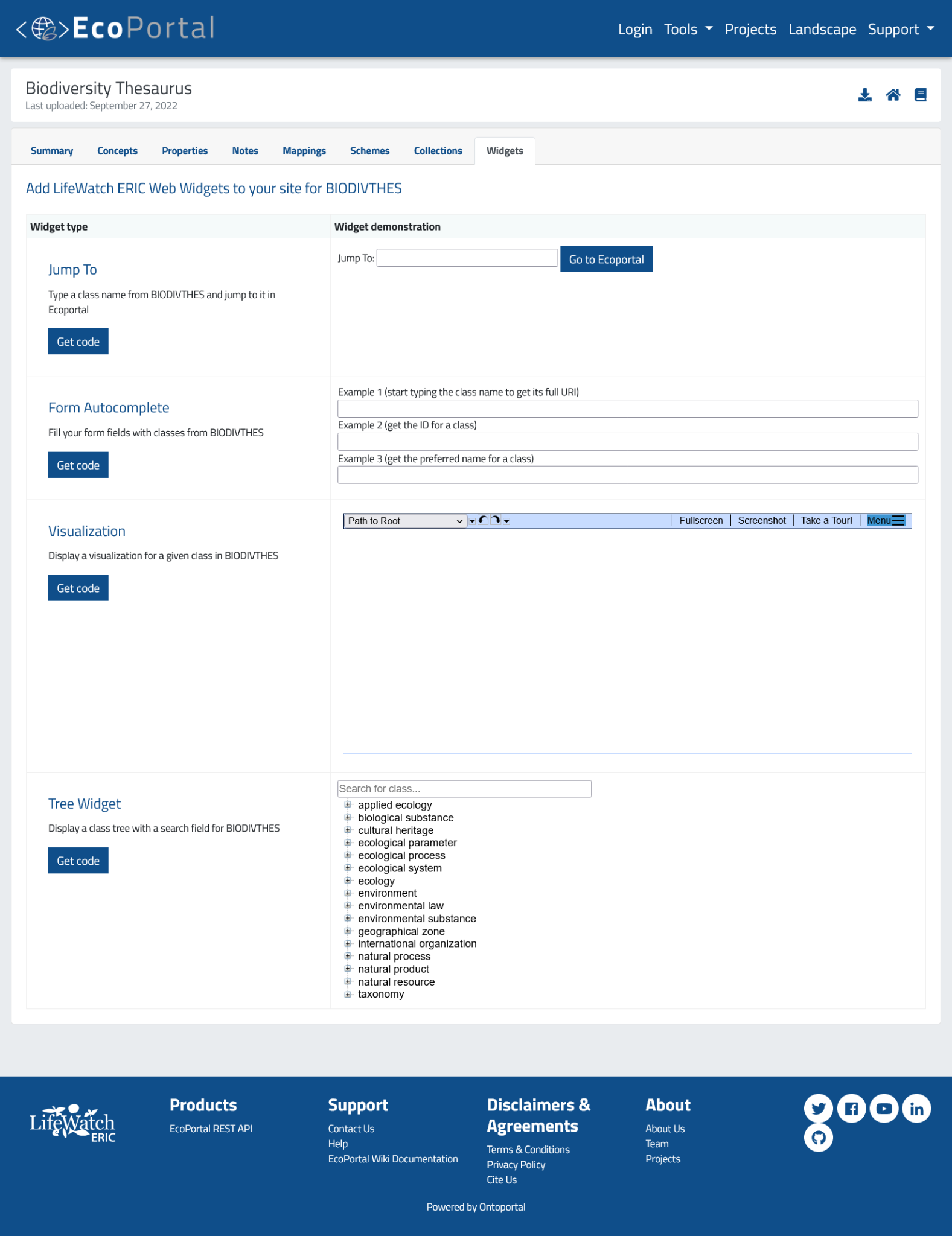The height and width of the screenshot is (1236, 952).
Task: Click the redo arrow in visualization toolbar
Action: point(496,520)
